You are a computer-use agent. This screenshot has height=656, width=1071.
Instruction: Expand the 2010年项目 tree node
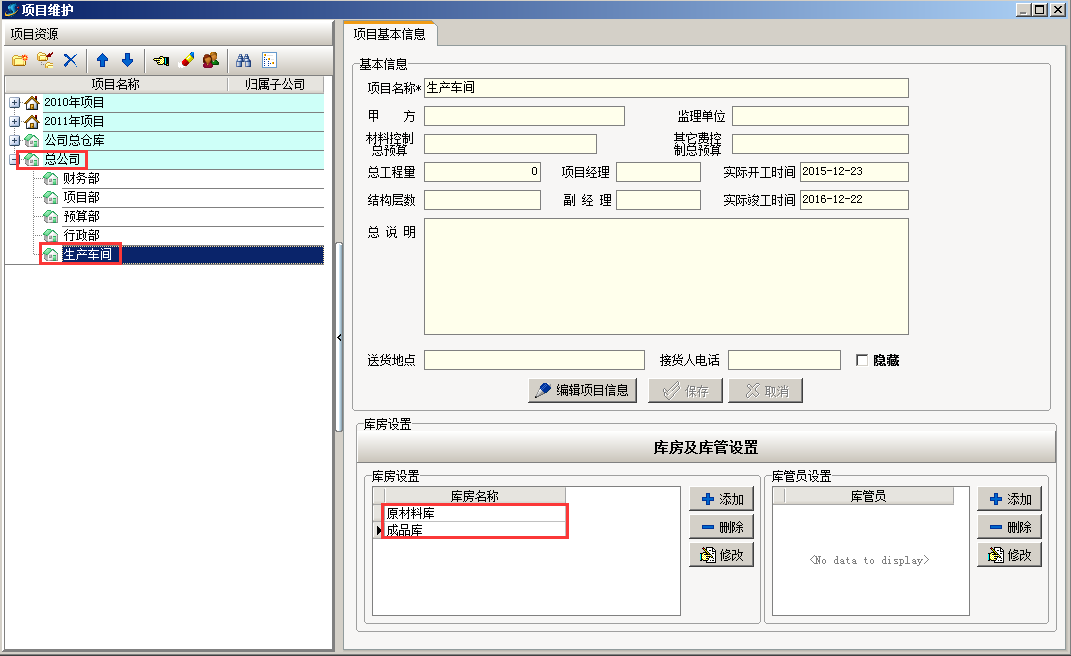point(14,102)
